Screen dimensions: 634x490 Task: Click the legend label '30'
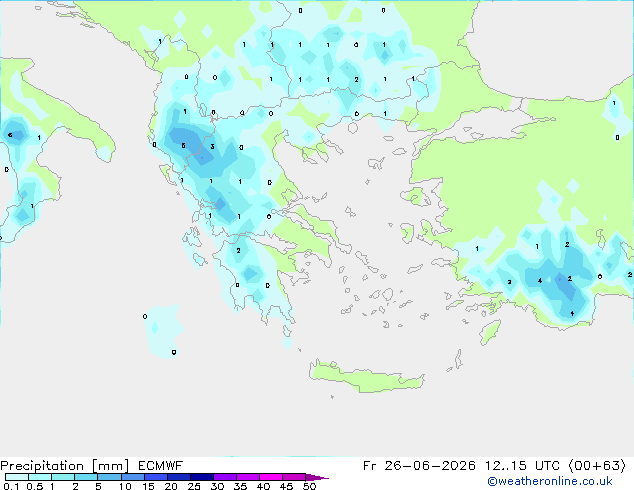coord(217,486)
